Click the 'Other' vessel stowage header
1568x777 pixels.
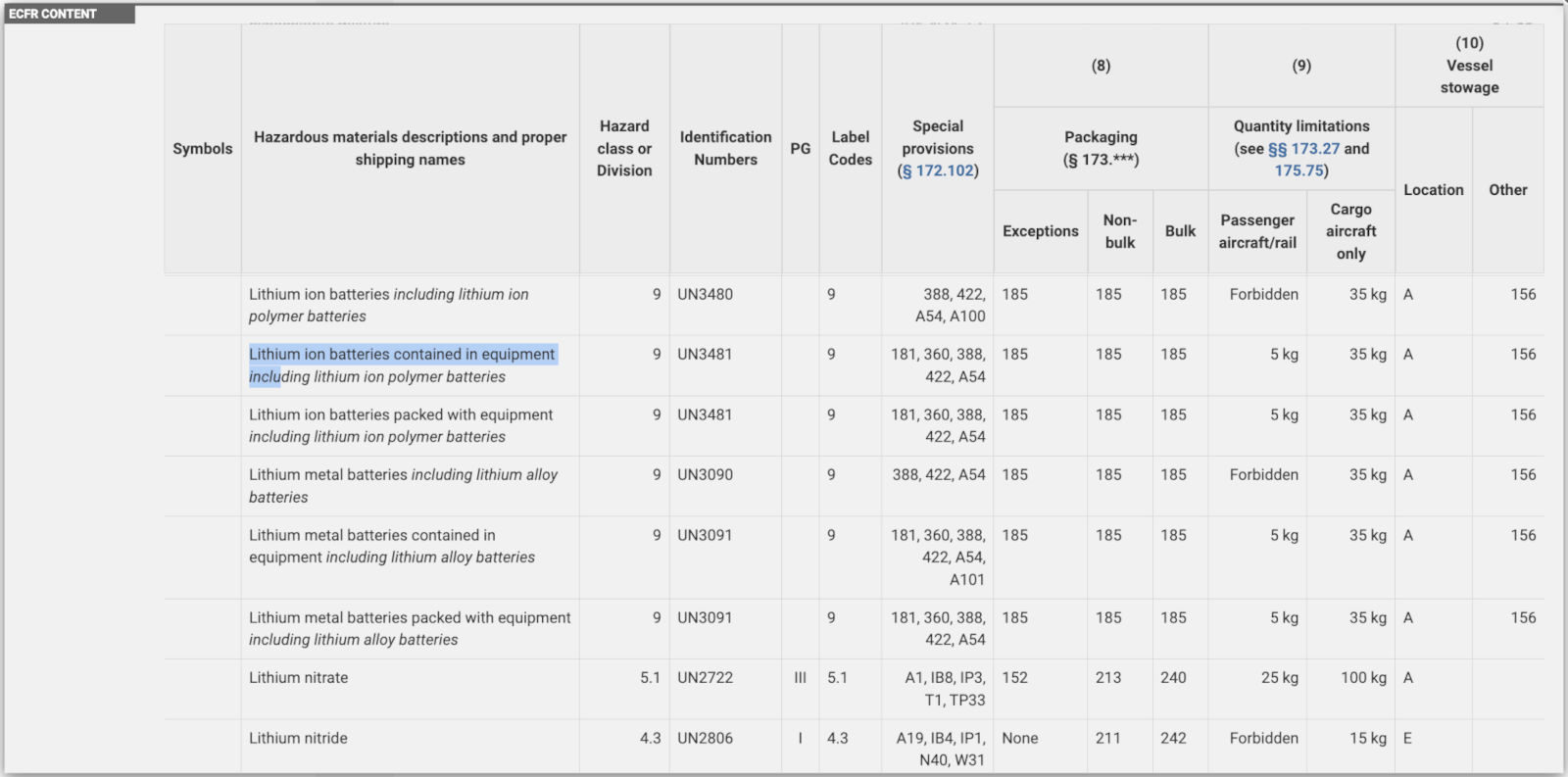coord(1508,190)
